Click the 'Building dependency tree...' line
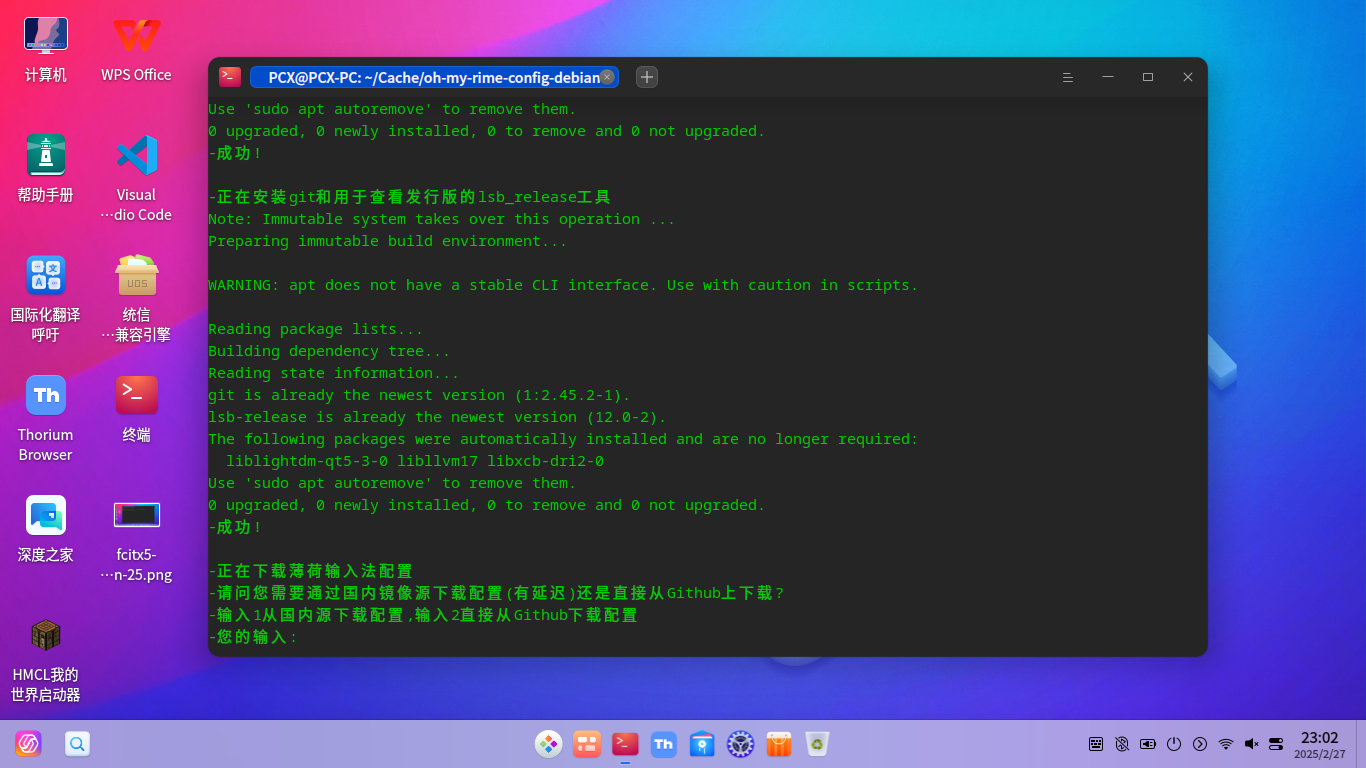 (329, 351)
